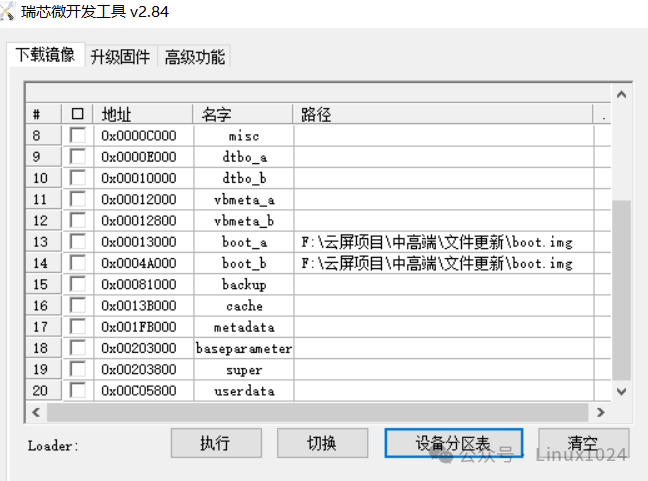Click address 0x001FB000
Screen dimensions: 648x481
point(139,327)
